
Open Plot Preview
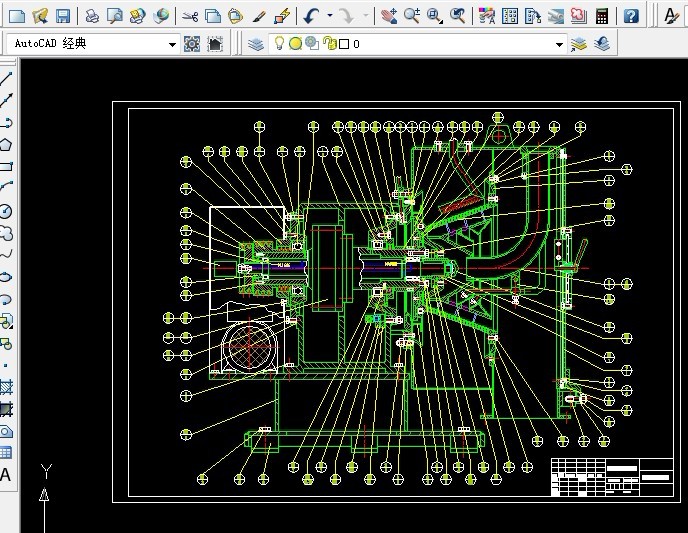(x=115, y=17)
